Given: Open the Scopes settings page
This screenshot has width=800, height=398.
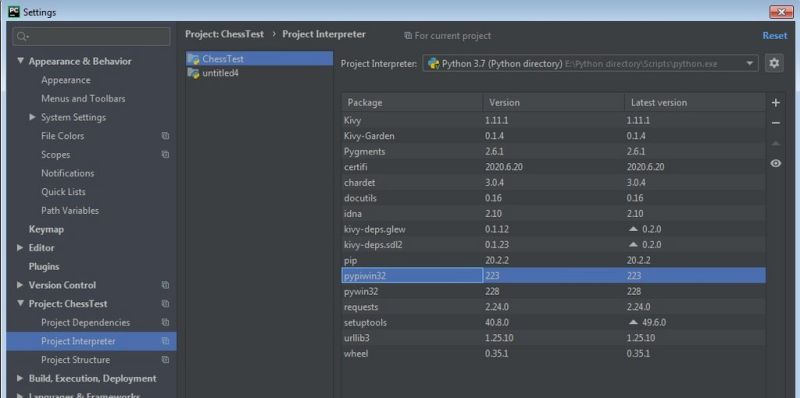Looking at the screenshot, I should point(56,155).
